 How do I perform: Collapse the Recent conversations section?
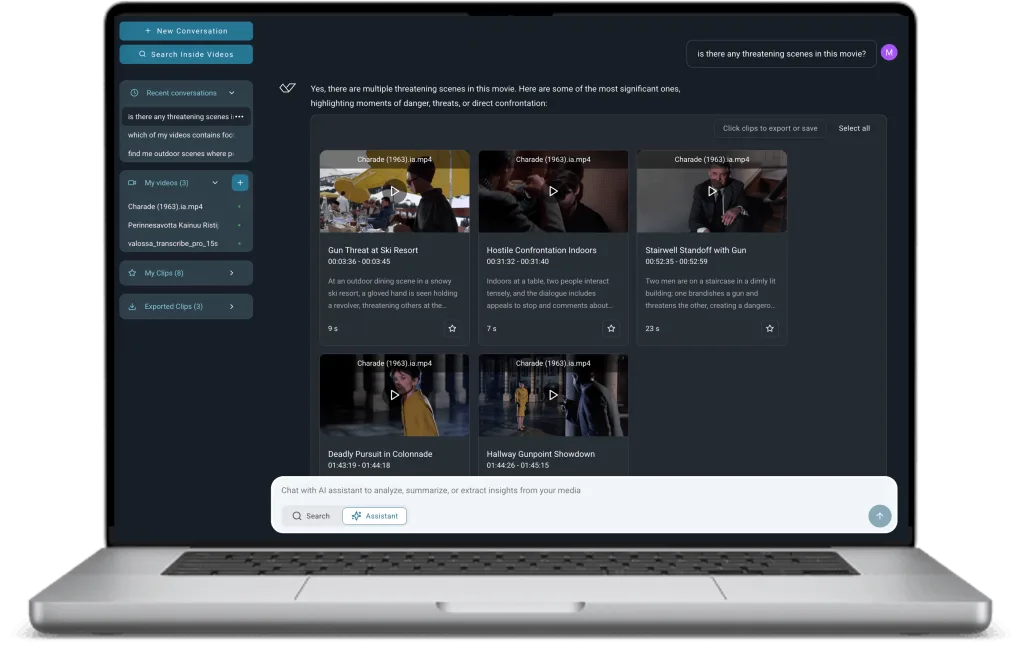point(231,93)
